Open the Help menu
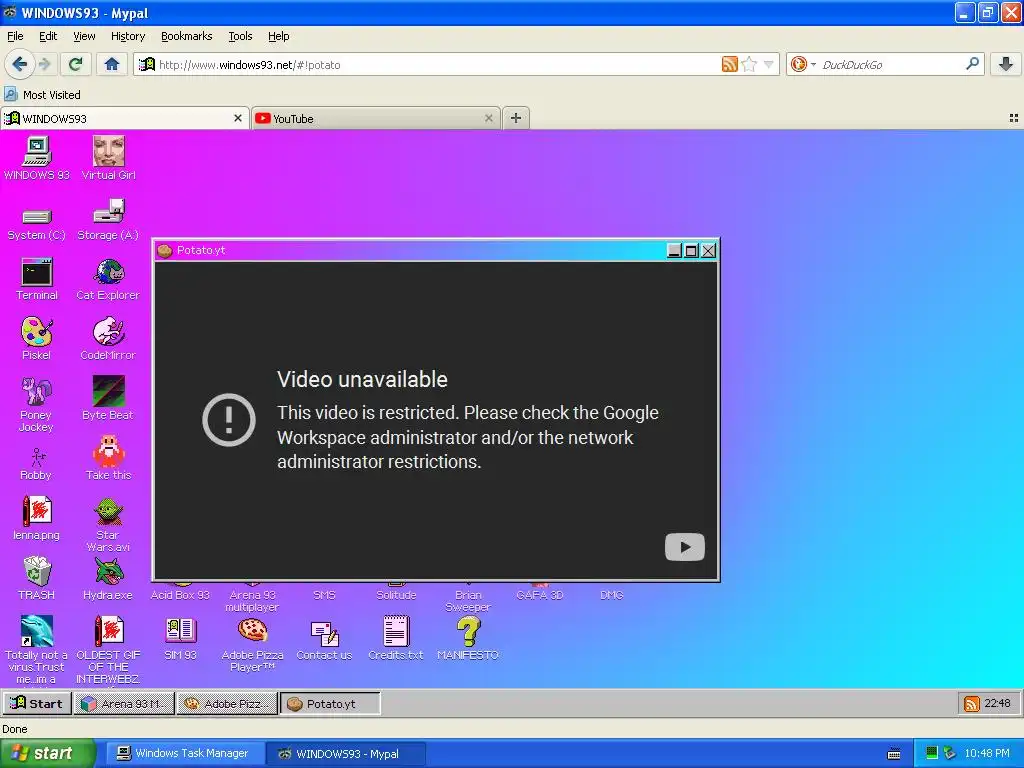 (279, 36)
